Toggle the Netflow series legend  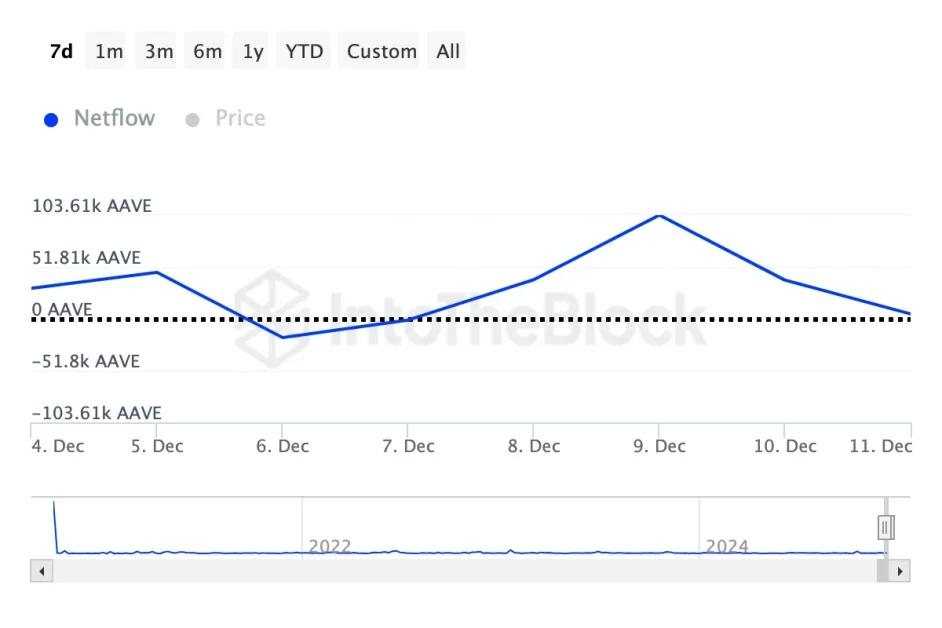pos(114,118)
